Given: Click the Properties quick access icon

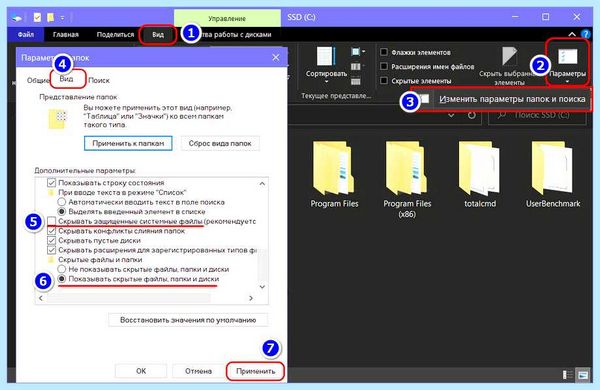Looking at the screenshot, I should [37, 18].
